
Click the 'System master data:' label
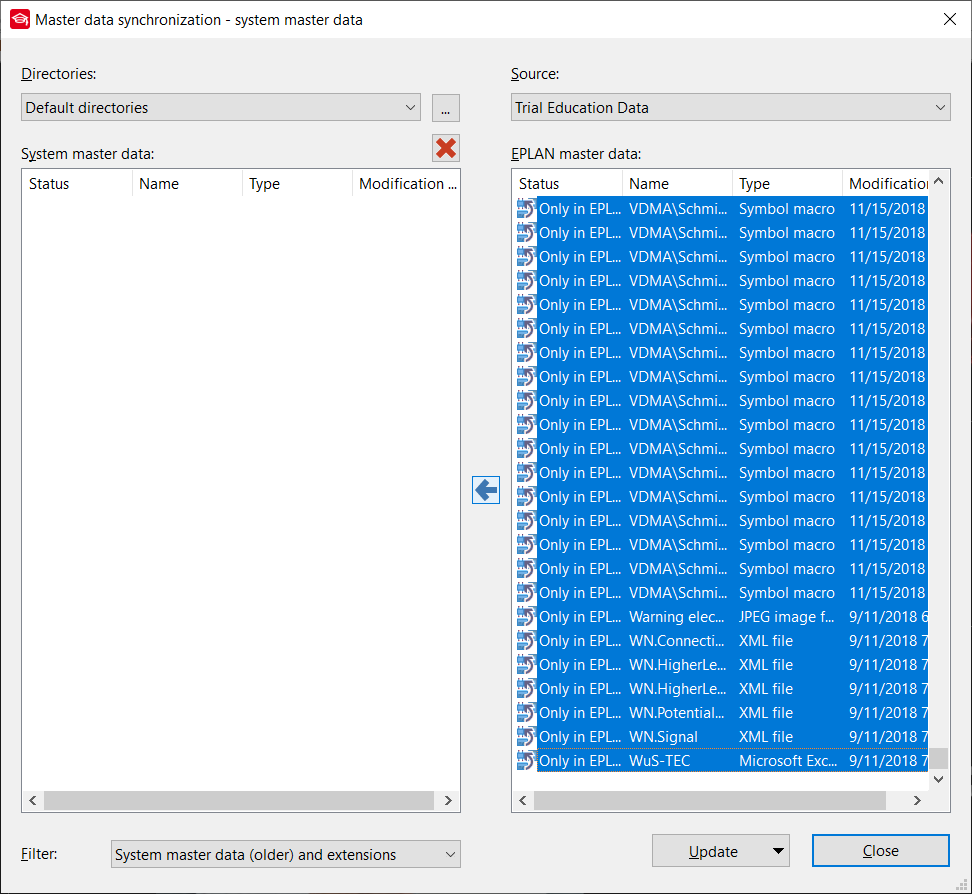pos(87,154)
